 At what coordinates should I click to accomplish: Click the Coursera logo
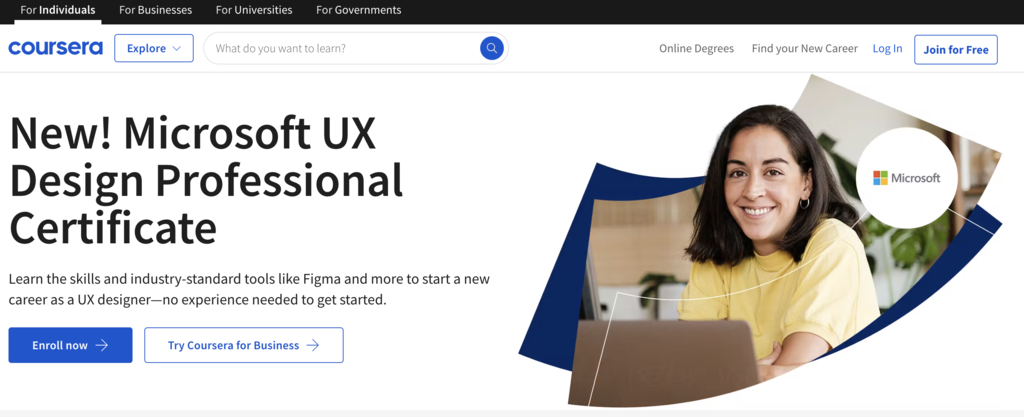point(56,48)
